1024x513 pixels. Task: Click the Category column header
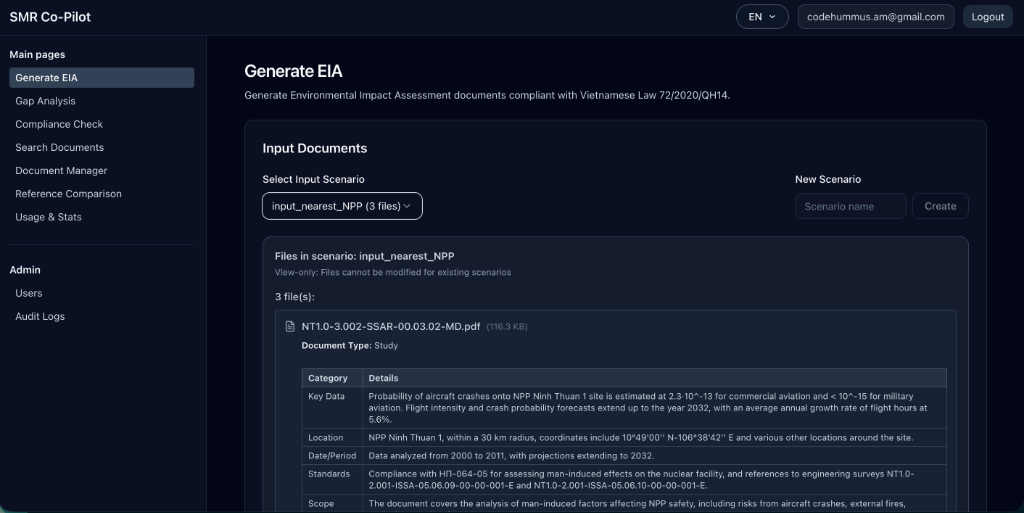pyautogui.click(x=332, y=378)
